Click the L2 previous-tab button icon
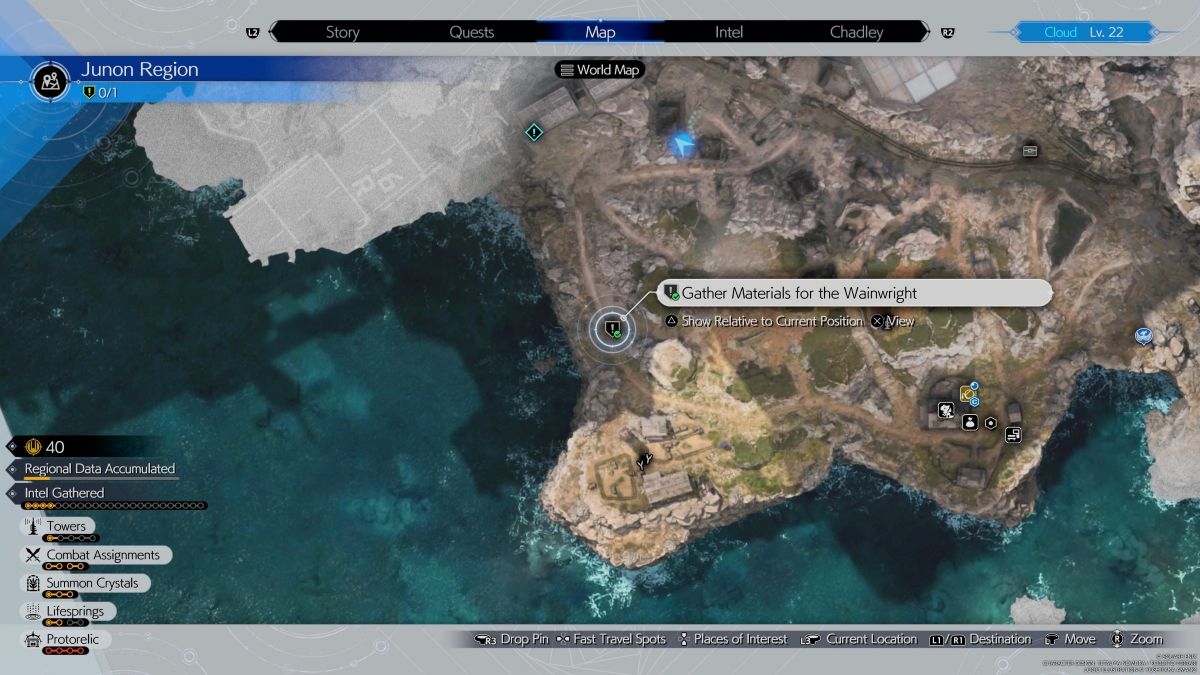 [x=252, y=33]
